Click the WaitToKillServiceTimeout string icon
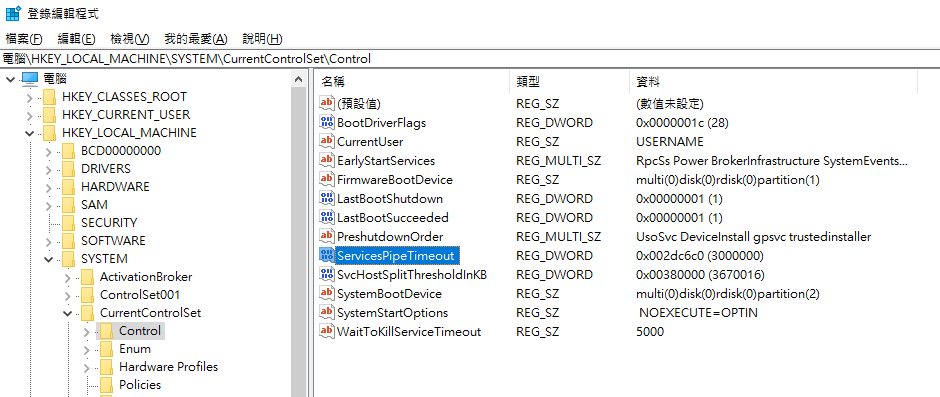This screenshot has height=397, width=940. (327, 331)
